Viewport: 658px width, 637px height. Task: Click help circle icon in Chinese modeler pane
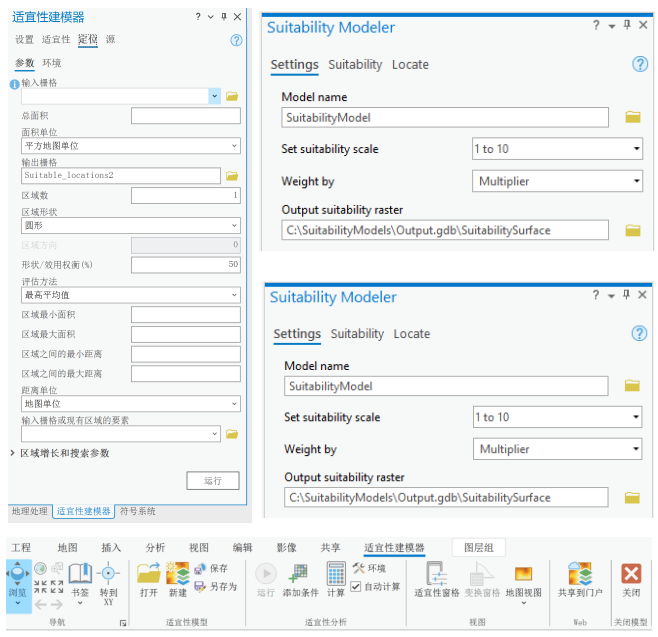click(x=236, y=40)
